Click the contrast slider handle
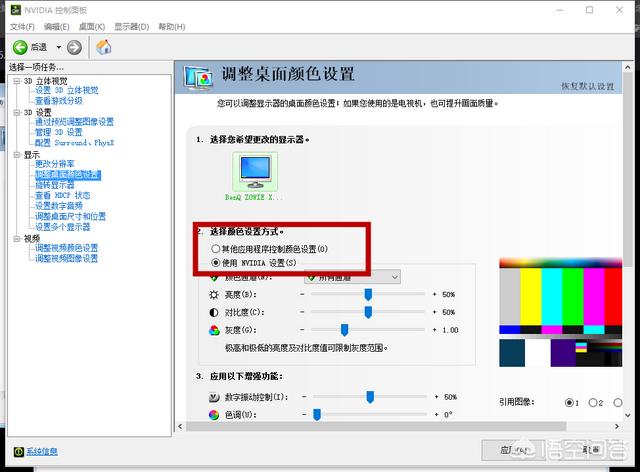640x472 pixels. click(368, 312)
